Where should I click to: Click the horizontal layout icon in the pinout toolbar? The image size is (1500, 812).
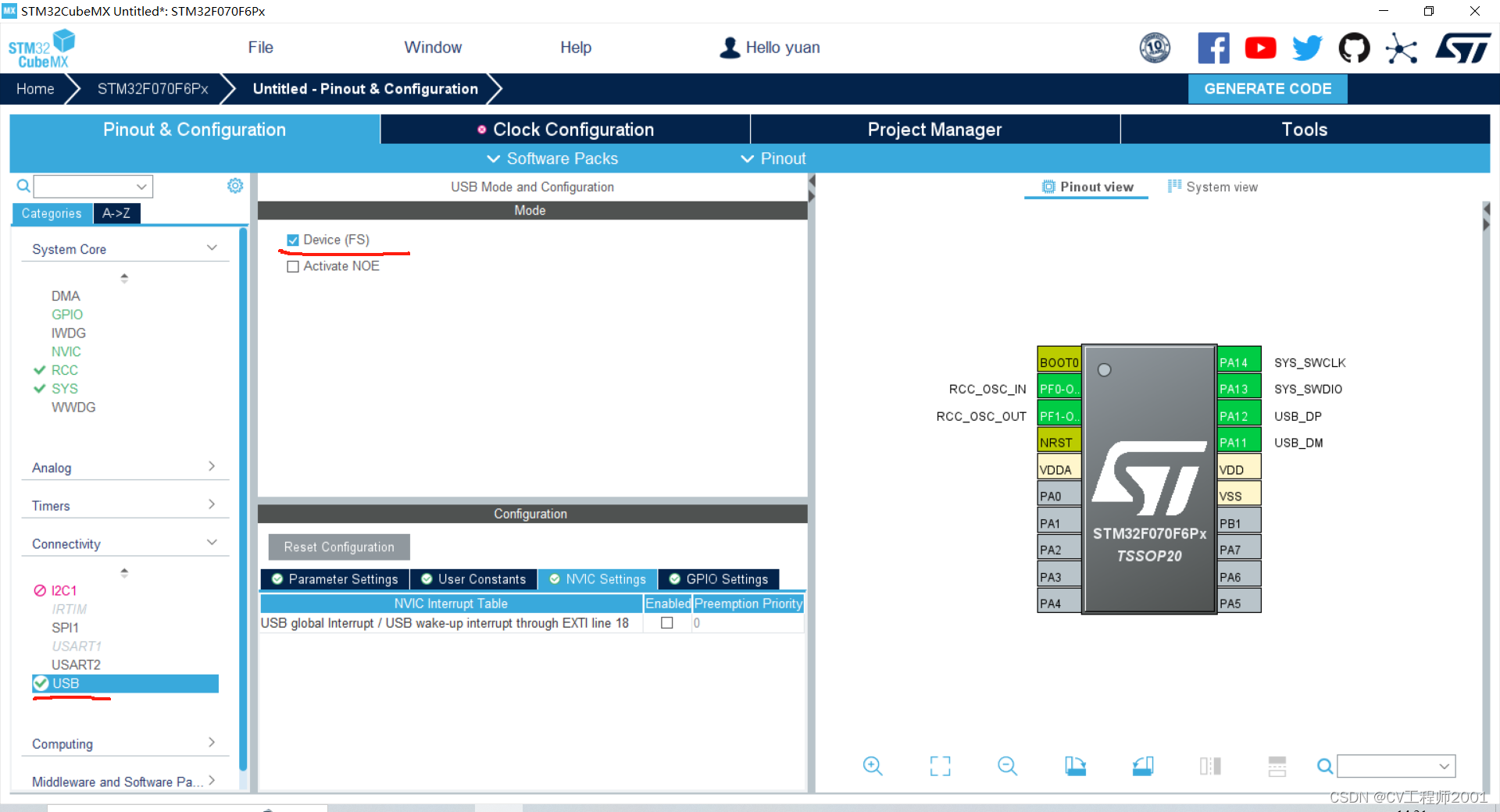click(x=1277, y=766)
